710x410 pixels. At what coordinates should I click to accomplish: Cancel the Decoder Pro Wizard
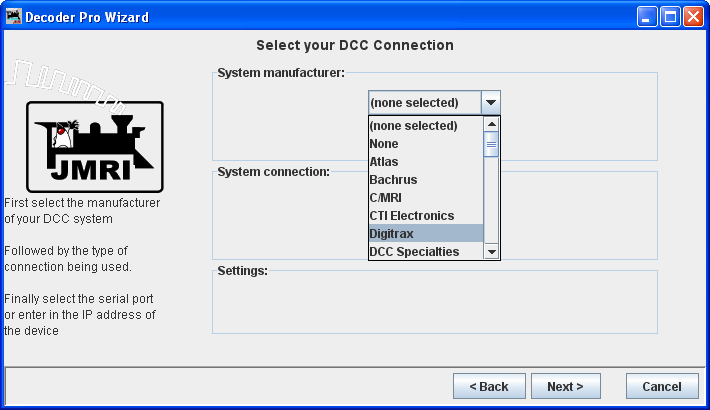click(661, 386)
